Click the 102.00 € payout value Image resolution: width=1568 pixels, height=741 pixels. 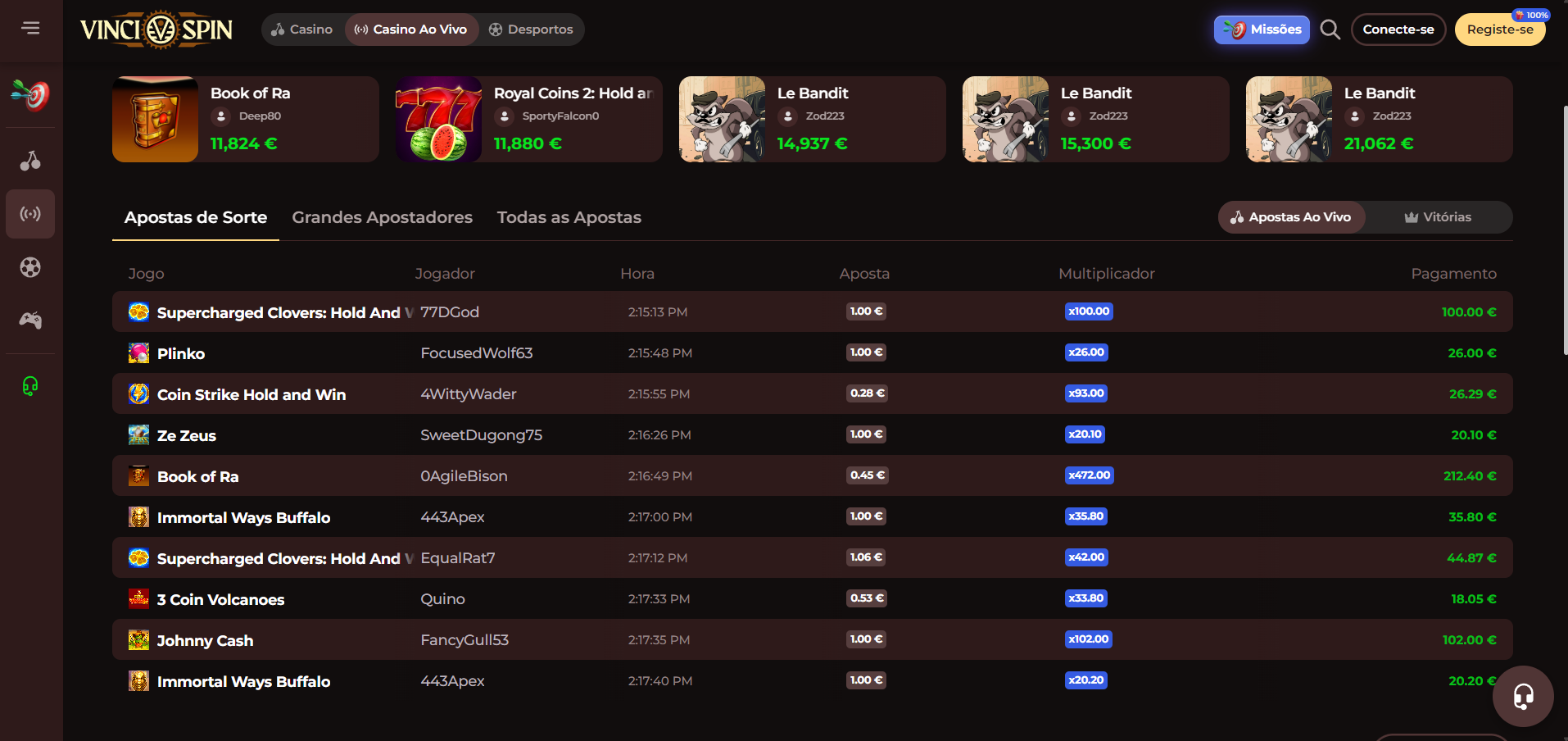(1470, 639)
